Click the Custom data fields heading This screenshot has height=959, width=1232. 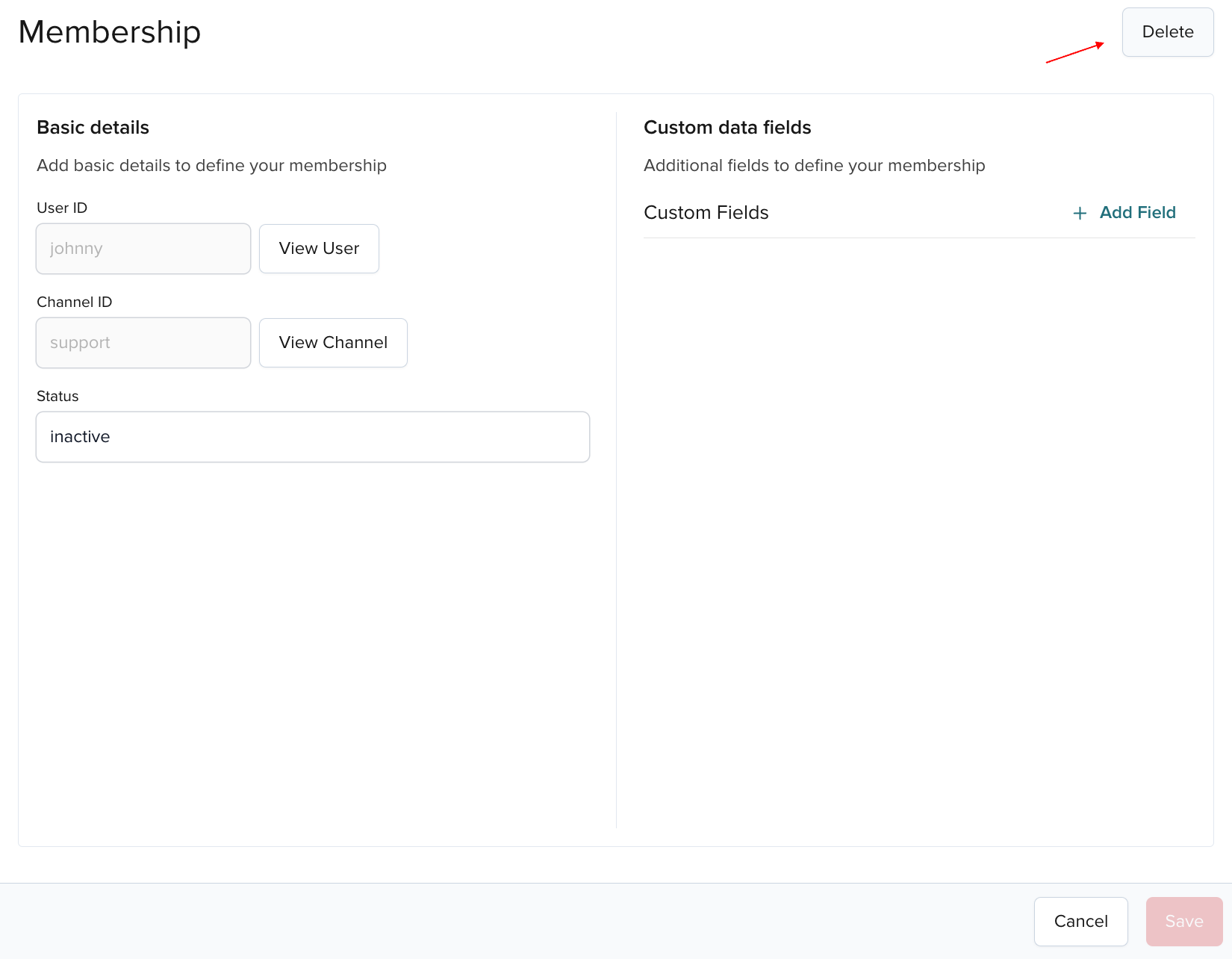coord(727,127)
